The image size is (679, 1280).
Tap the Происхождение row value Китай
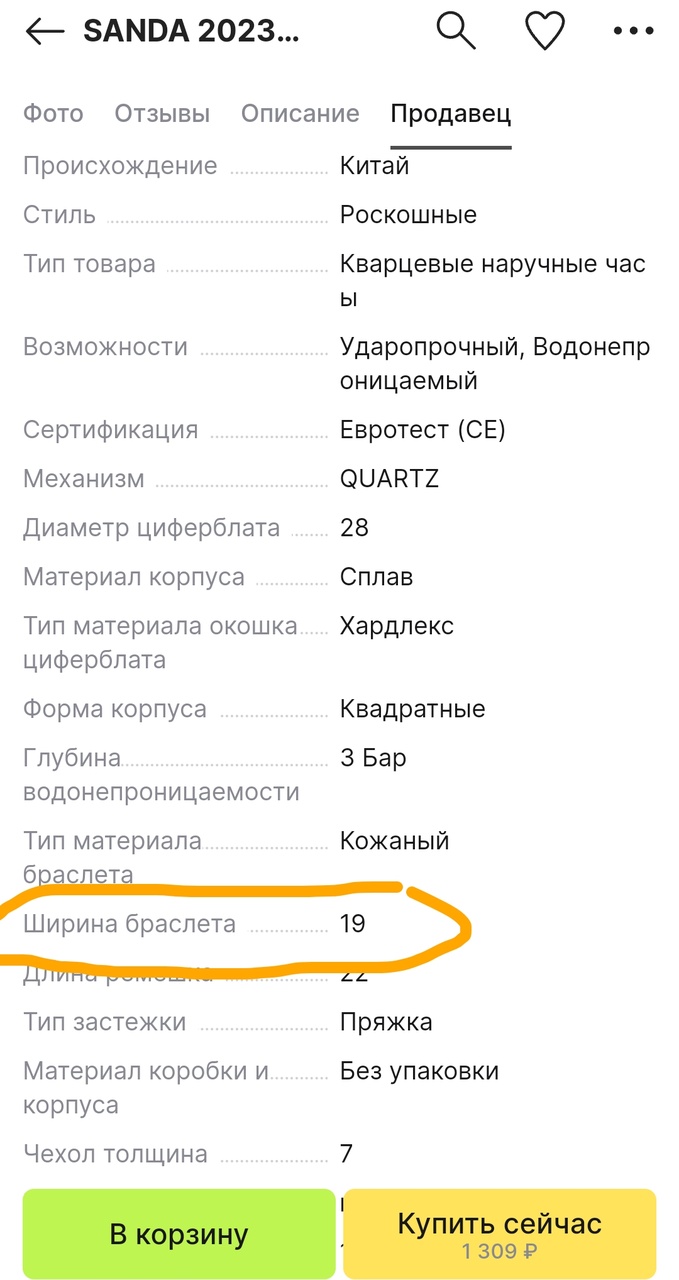(375, 166)
